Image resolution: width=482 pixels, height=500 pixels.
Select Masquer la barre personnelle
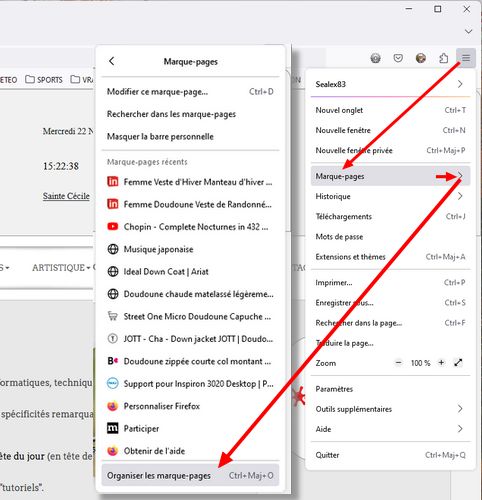point(190,136)
